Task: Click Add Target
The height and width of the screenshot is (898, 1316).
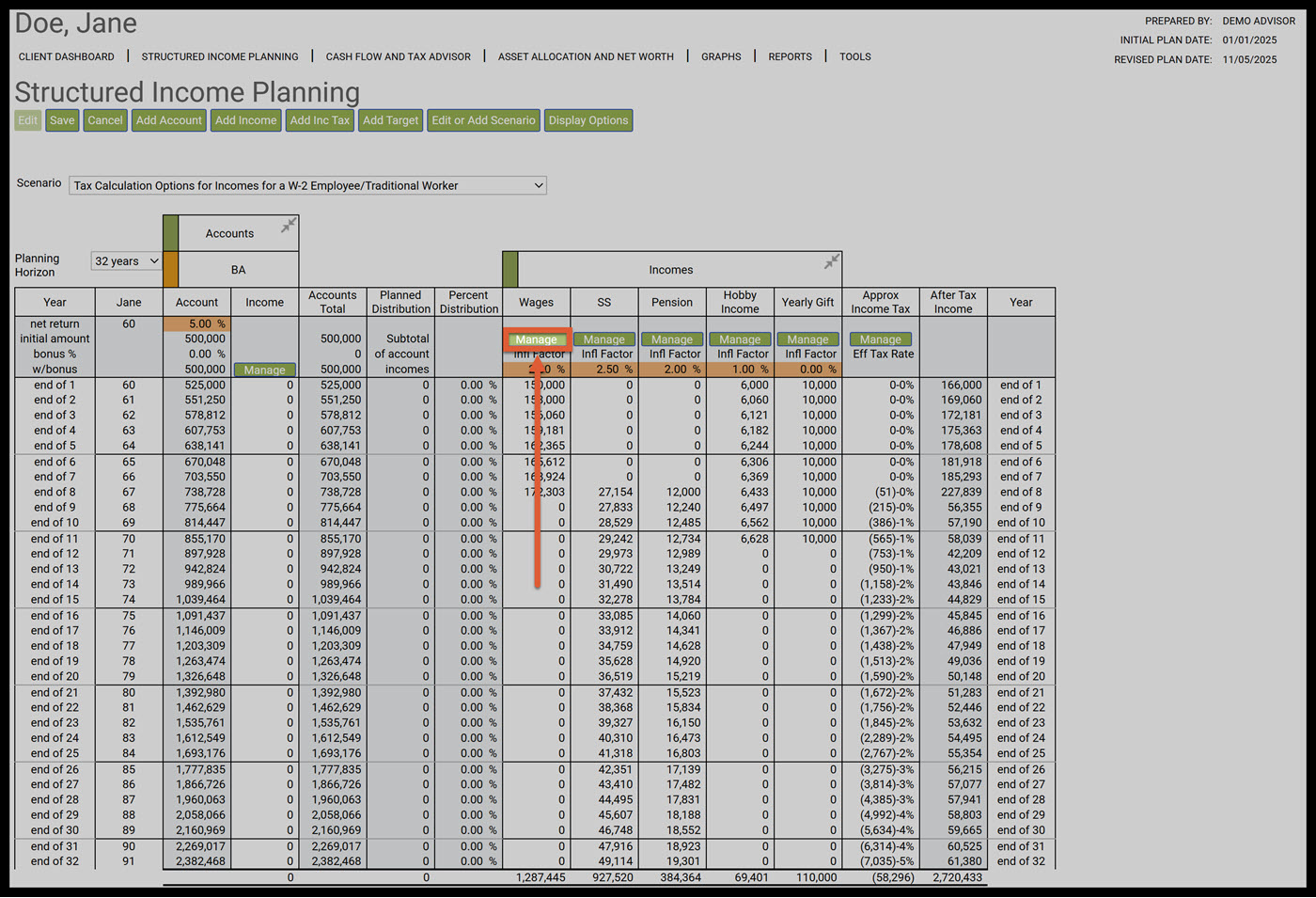Action: (391, 120)
